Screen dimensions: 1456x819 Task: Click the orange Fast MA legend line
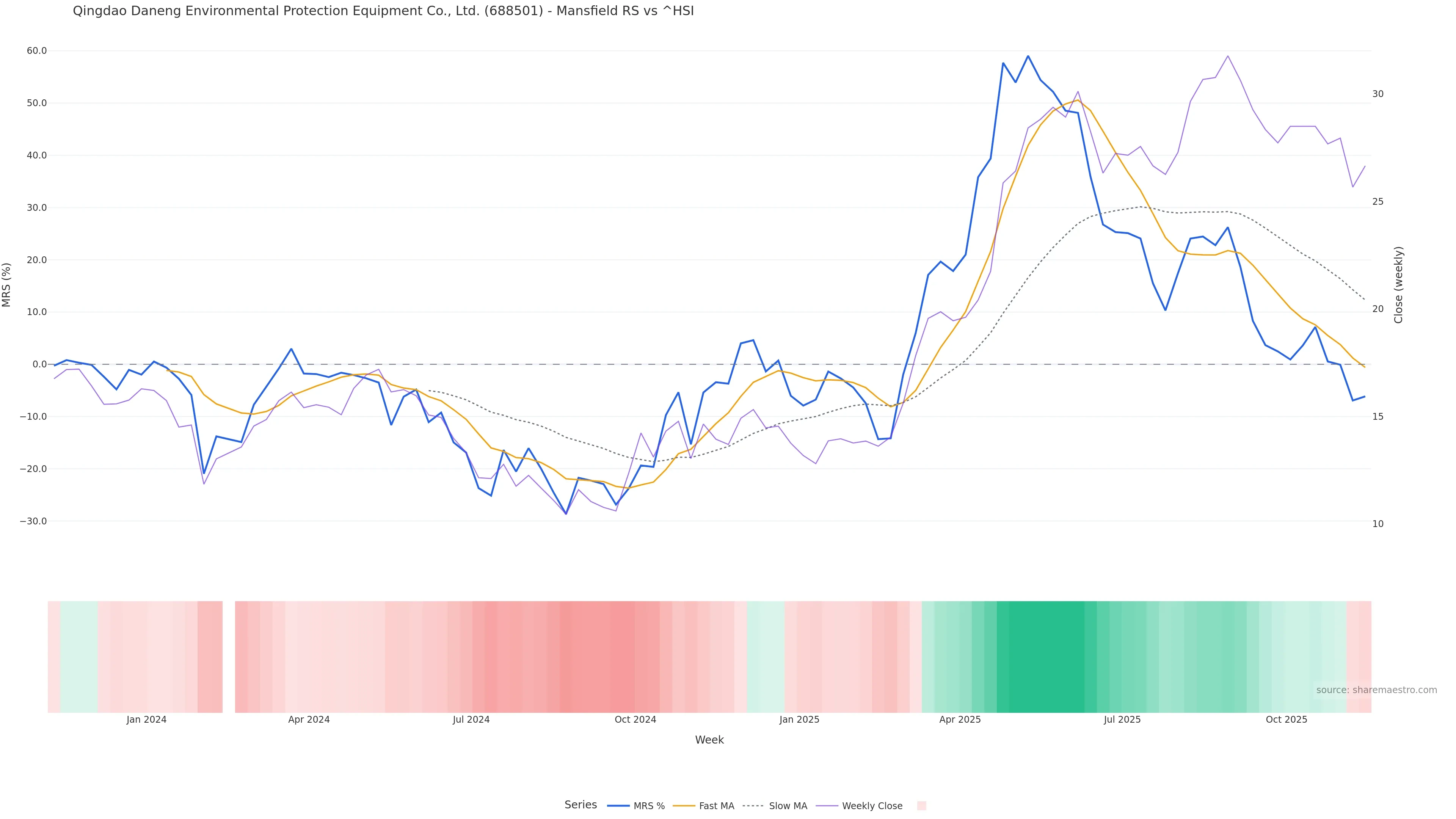(x=684, y=806)
